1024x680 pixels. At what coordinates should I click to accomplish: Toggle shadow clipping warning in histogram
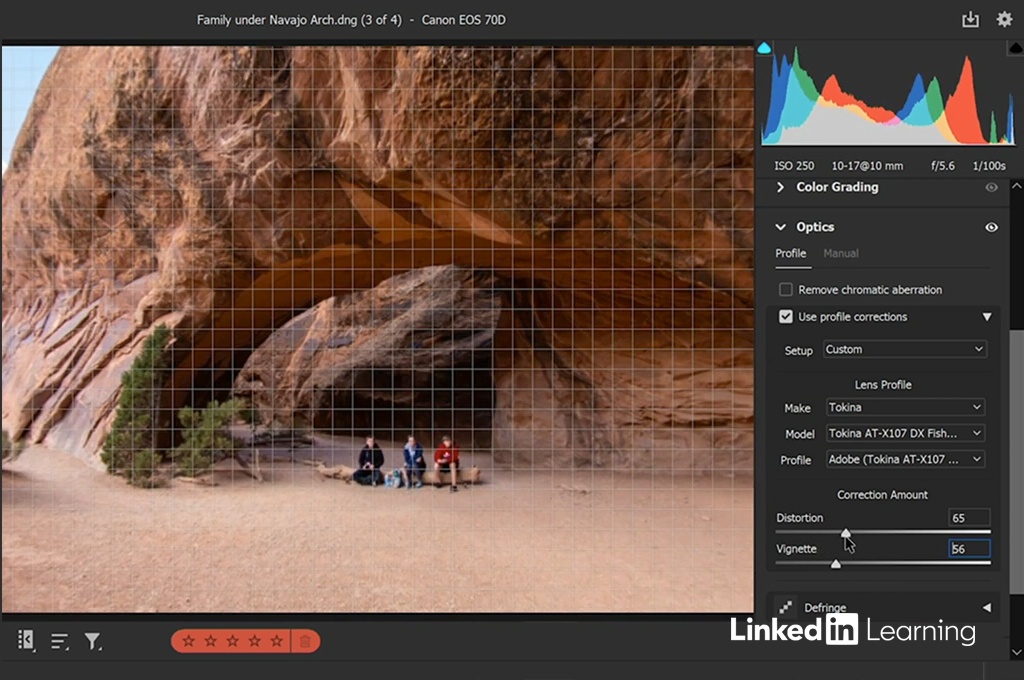coord(765,47)
